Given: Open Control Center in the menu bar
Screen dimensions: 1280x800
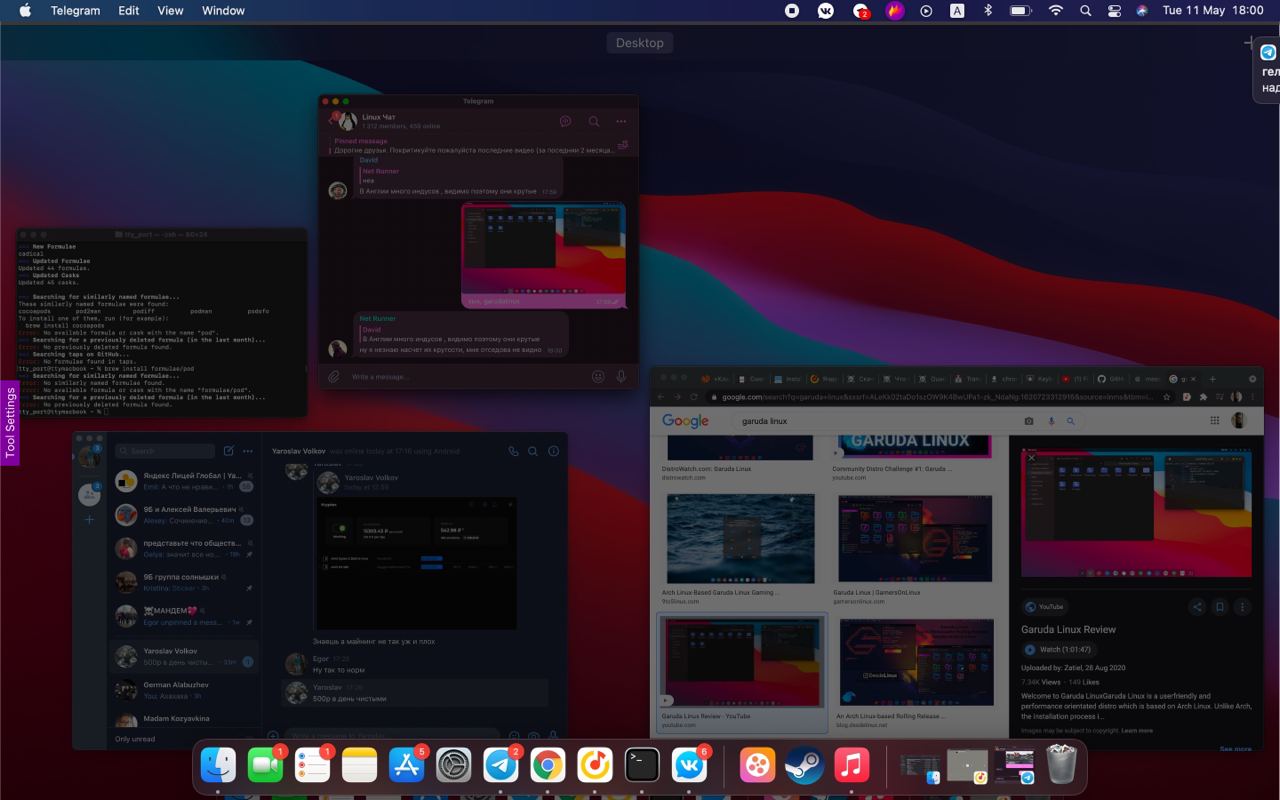Looking at the screenshot, I should click(1114, 11).
